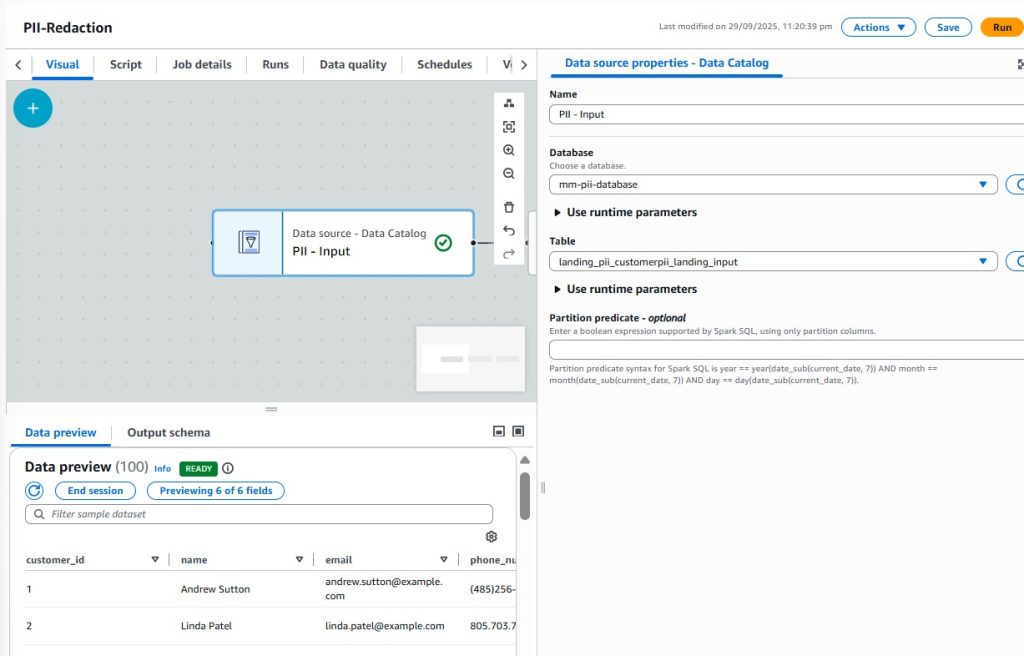Image resolution: width=1024 pixels, height=656 pixels.
Task: Click the fit-to-view icon in canvas toolbar
Action: coord(509,127)
